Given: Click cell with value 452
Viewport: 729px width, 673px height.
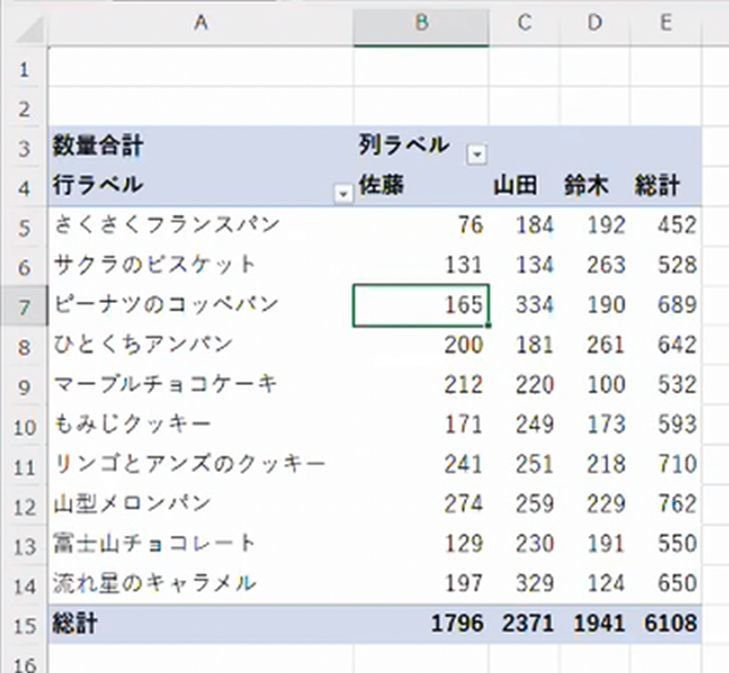Looking at the screenshot, I should tap(666, 225).
